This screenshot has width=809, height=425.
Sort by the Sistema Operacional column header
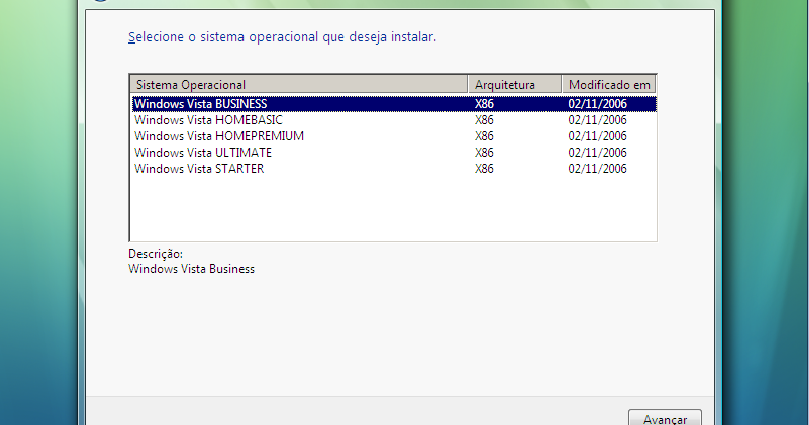(x=299, y=84)
